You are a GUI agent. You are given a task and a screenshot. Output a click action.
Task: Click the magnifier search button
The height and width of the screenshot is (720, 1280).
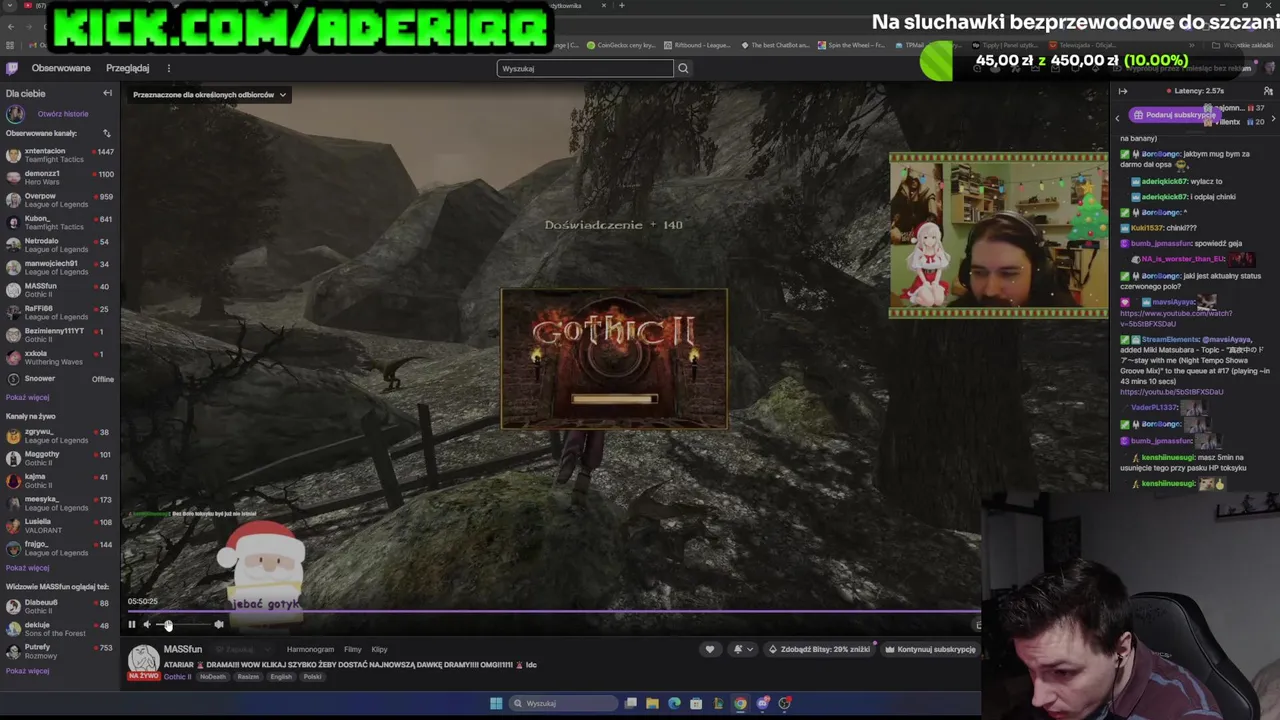(683, 68)
